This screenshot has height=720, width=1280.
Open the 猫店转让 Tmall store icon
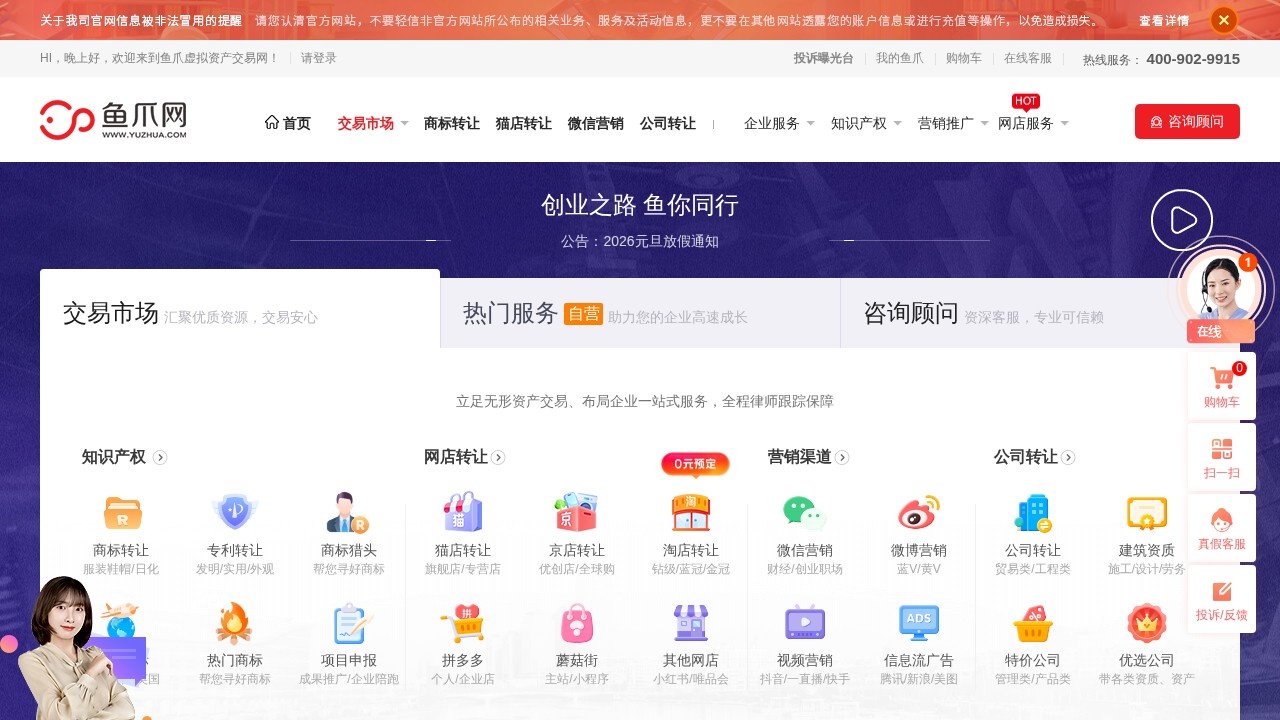pyautogui.click(x=461, y=512)
